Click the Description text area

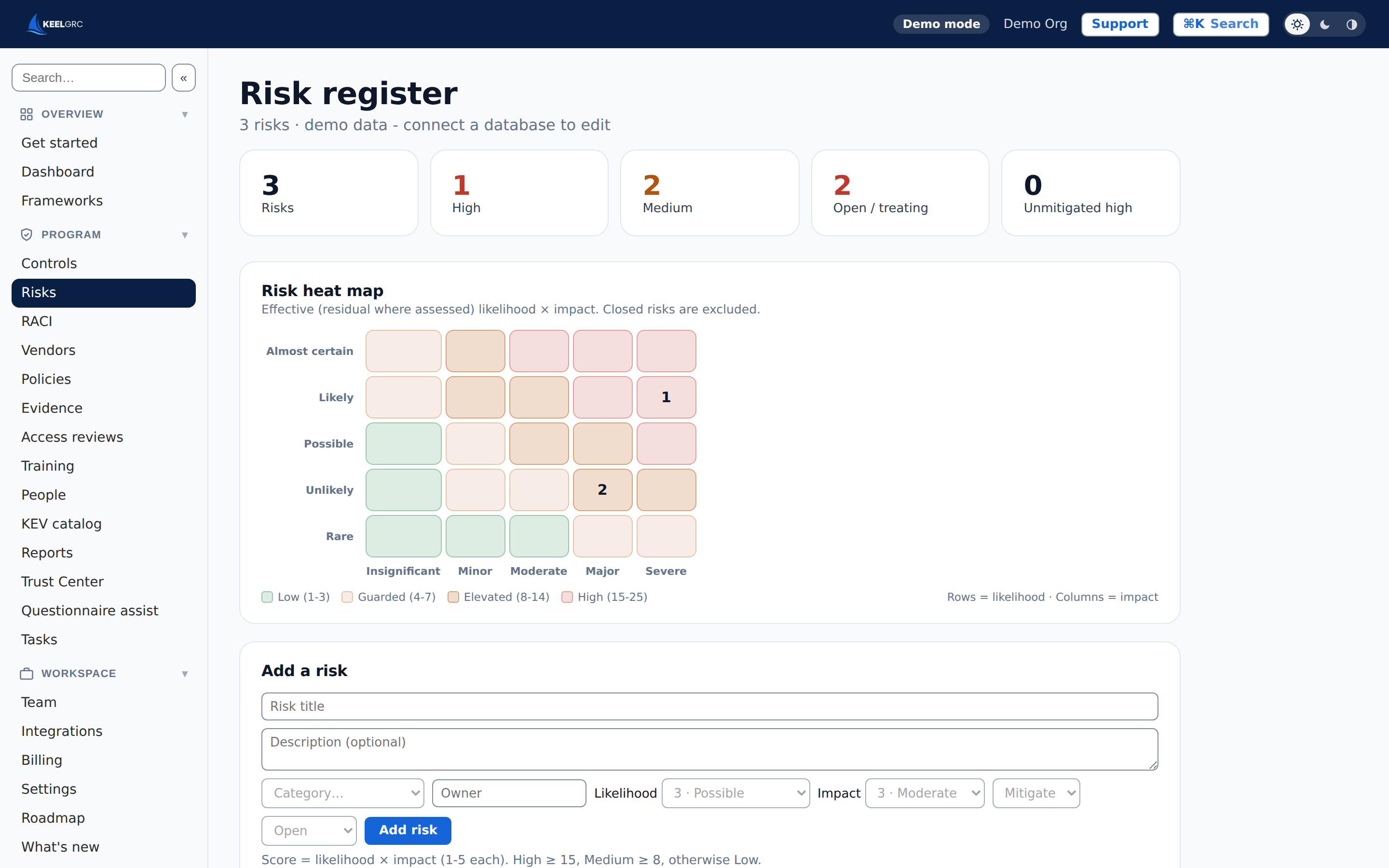click(709, 749)
